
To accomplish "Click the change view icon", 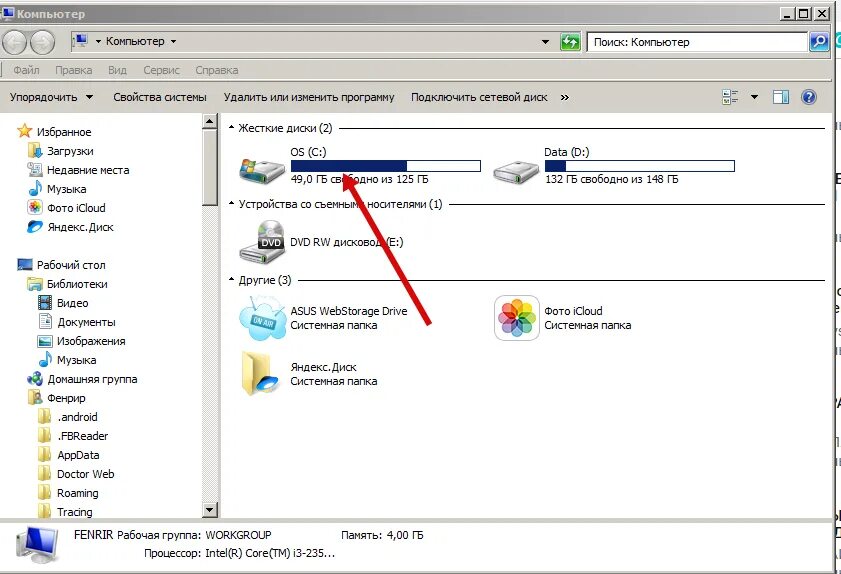I will 730,97.
